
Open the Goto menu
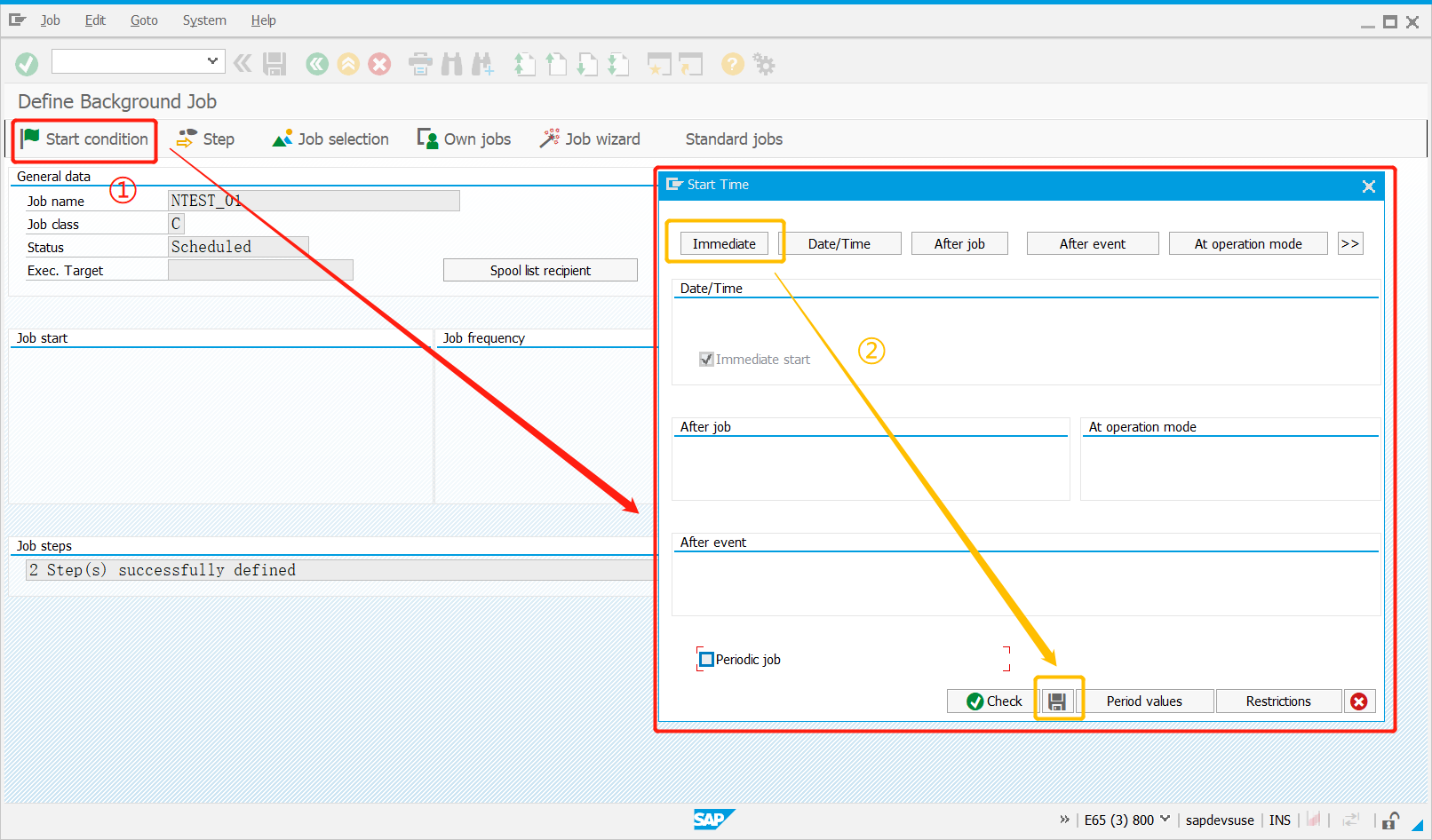143,20
